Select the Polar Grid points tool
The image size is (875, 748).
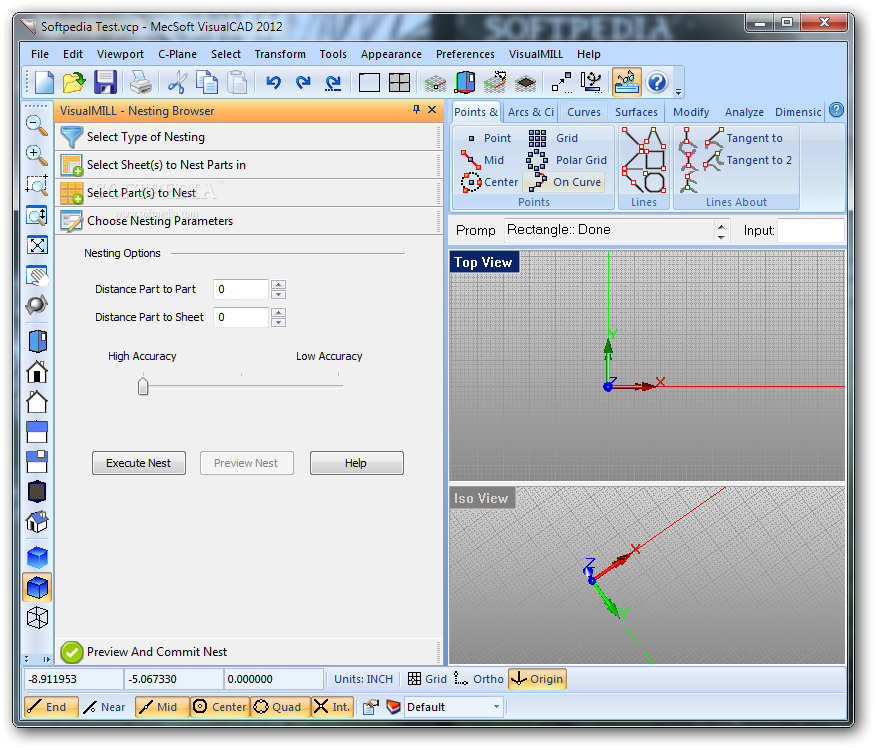pyautogui.click(x=566, y=160)
